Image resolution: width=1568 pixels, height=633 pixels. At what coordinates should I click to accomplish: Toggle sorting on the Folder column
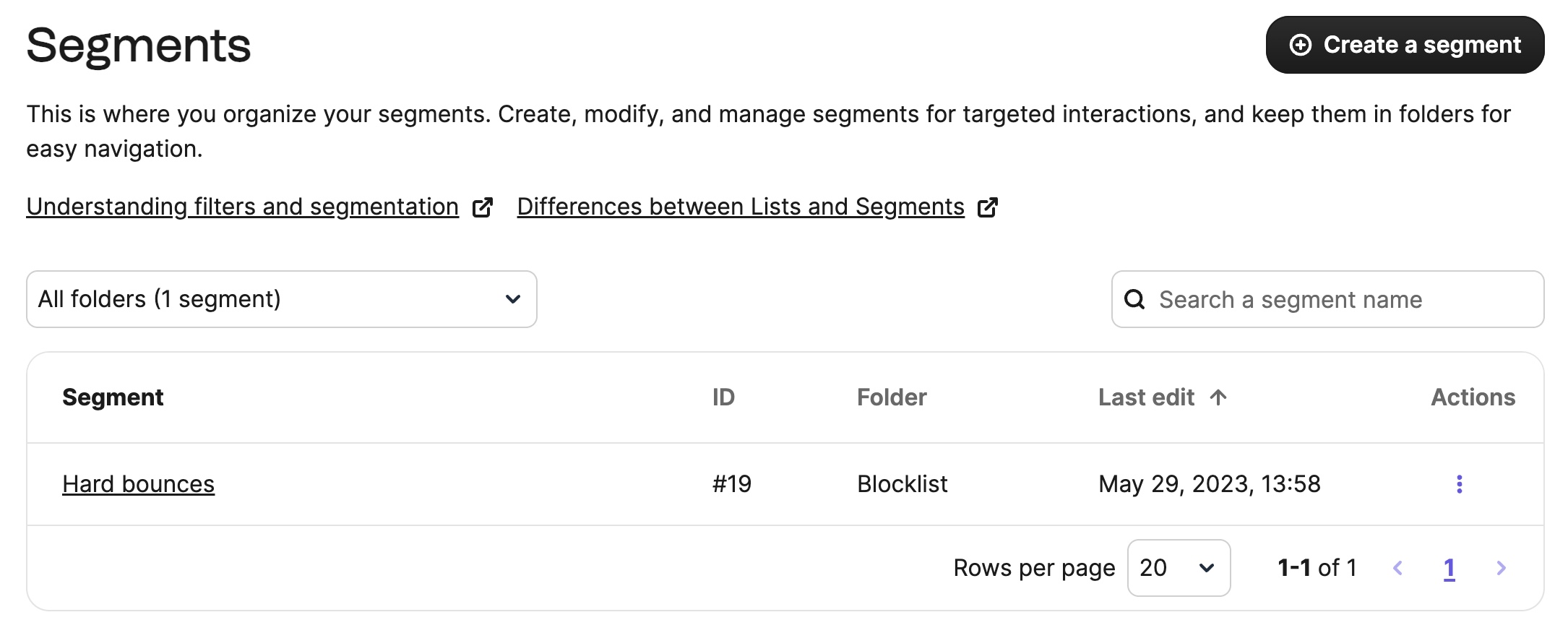pos(891,397)
